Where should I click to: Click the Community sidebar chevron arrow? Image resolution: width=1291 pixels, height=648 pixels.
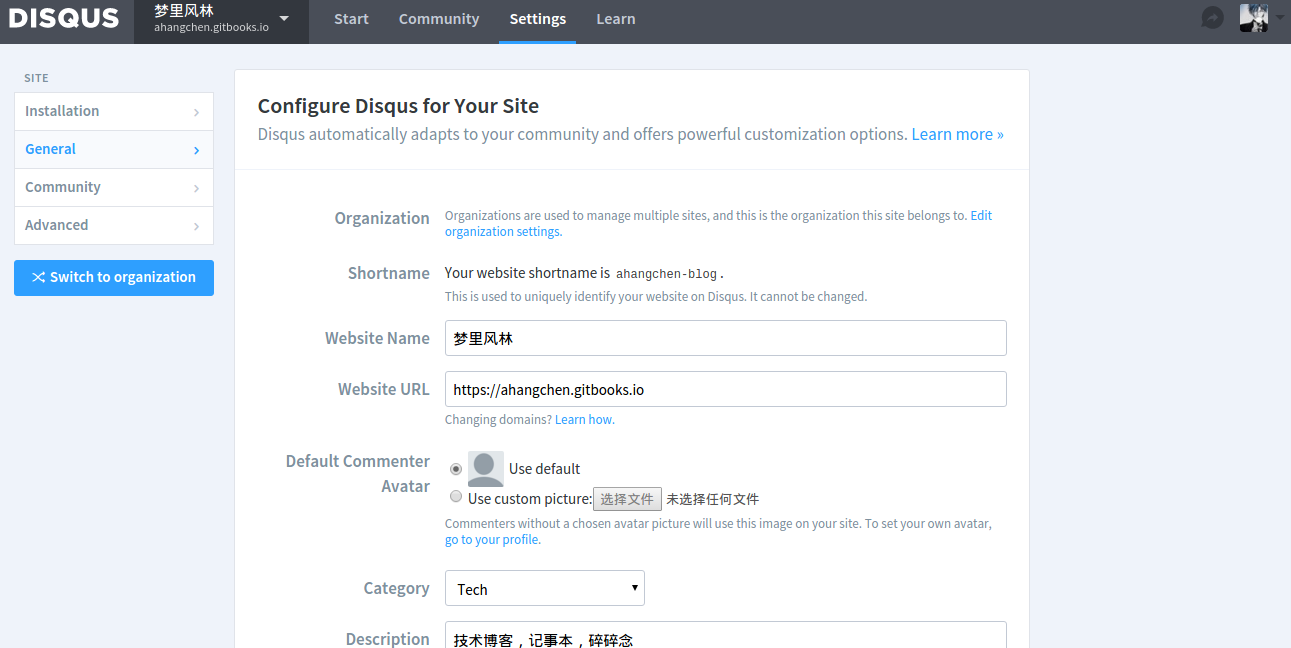click(196, 188)
